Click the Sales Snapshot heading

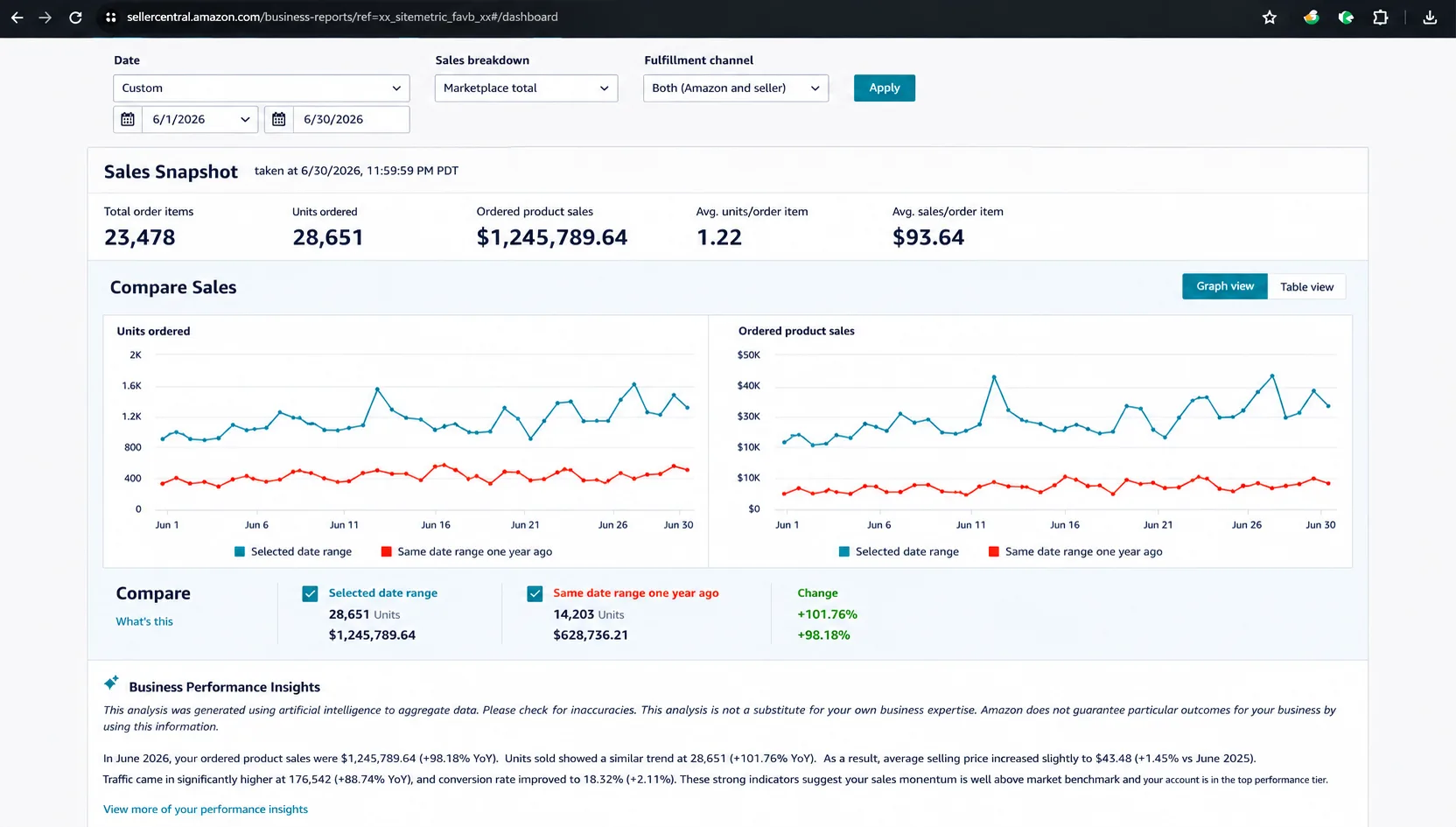(x=171, y=172)
